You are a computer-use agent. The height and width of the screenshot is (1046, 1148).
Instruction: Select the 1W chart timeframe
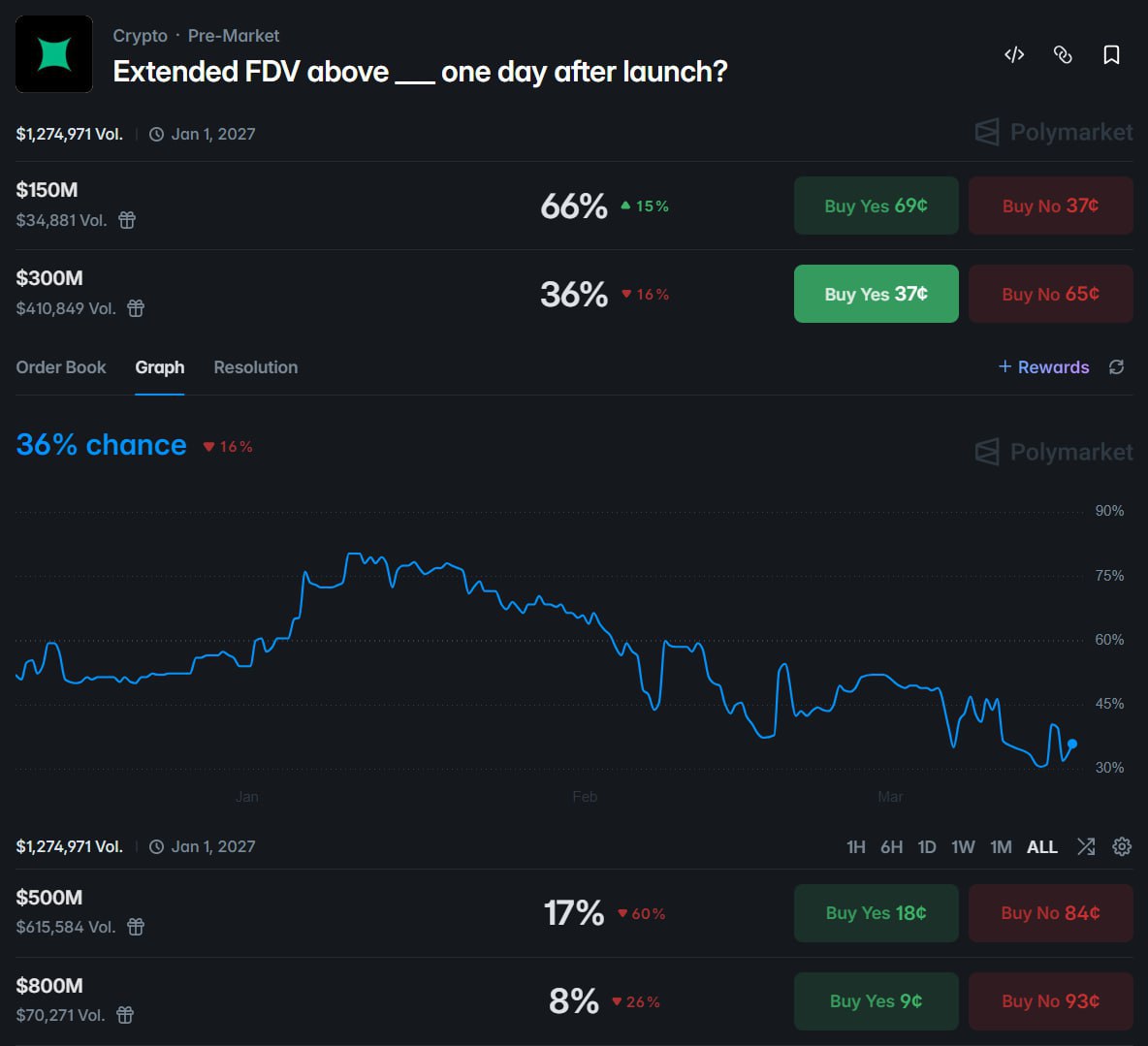point(963,847)
